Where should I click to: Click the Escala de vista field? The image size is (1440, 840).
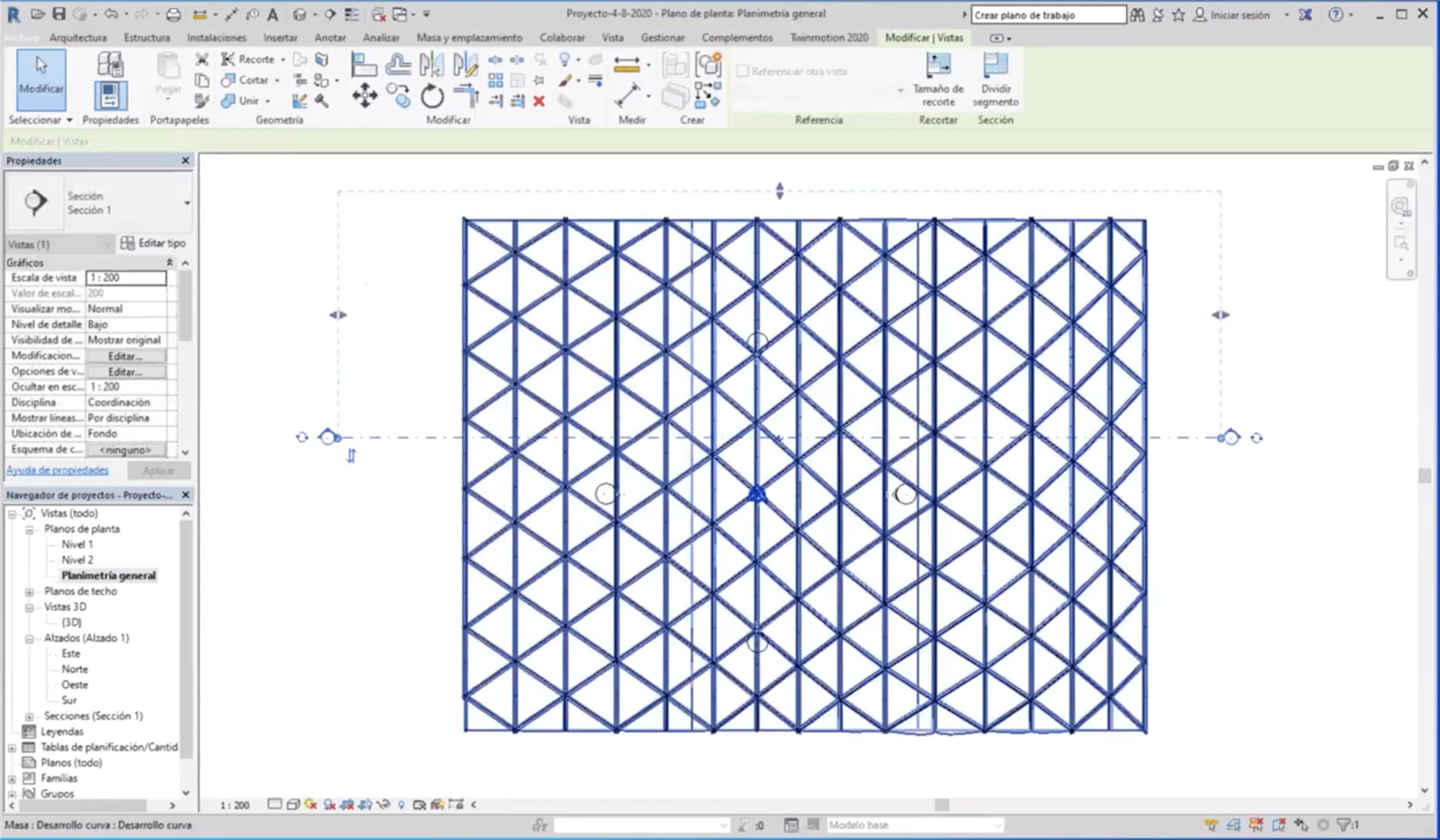point(126,278)
